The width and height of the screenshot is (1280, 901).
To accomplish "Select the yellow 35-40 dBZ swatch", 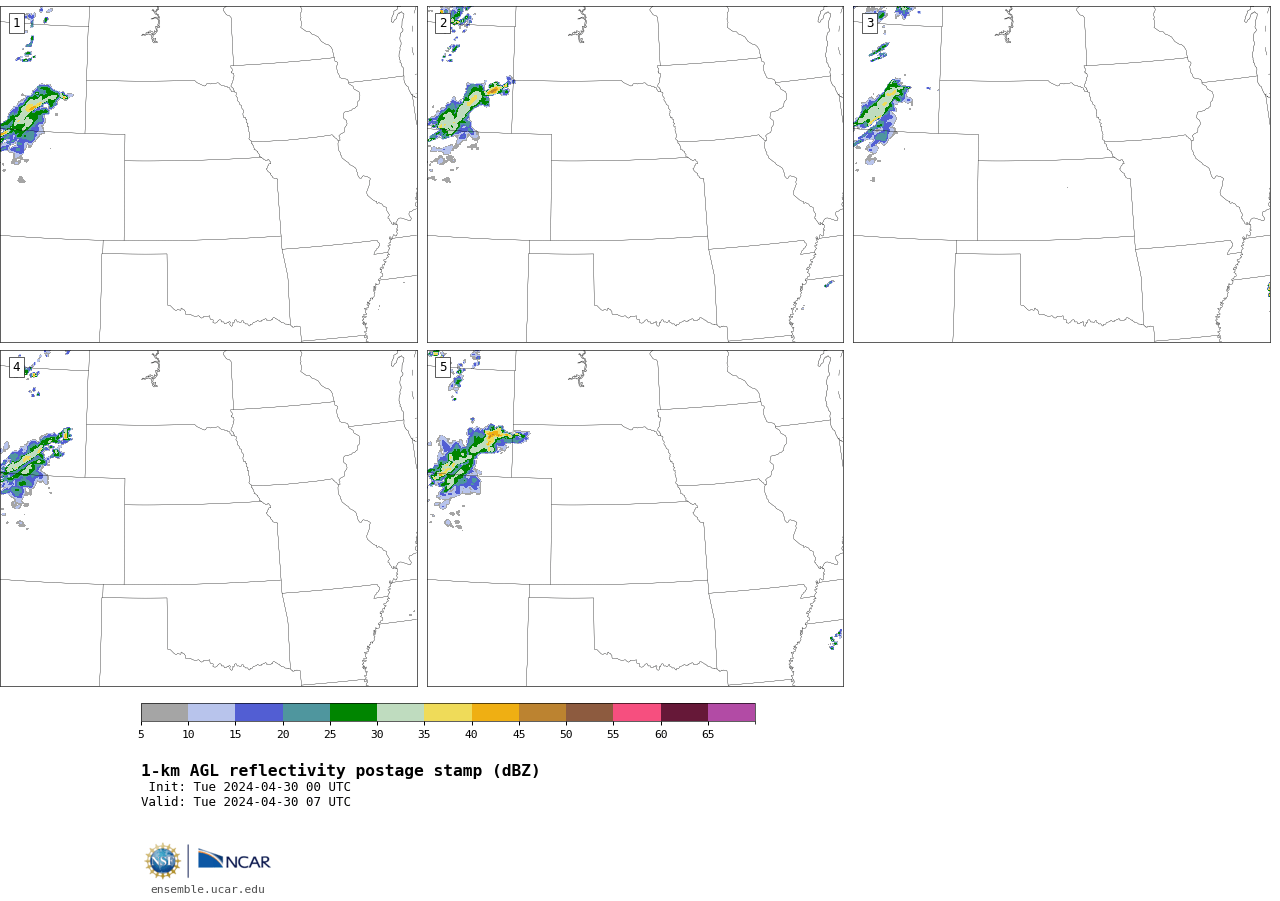I will pyautogui.click(x=448, y=712).
